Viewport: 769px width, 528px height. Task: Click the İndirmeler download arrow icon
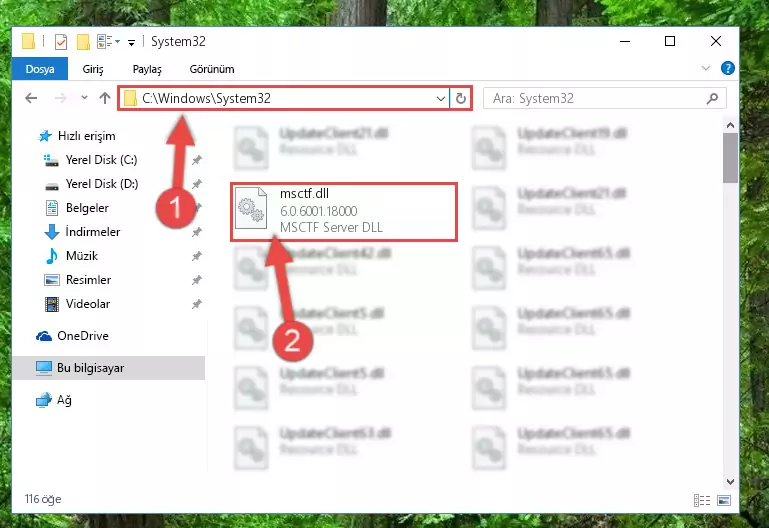[51, 232]
